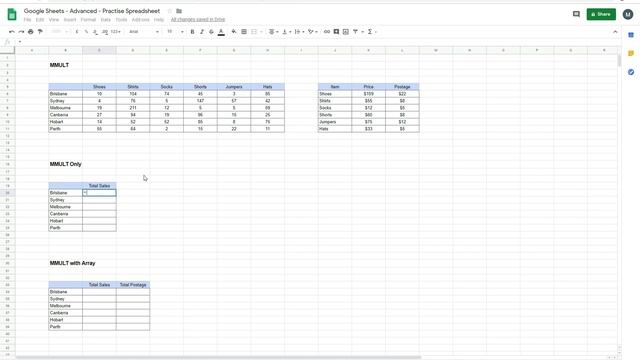Open the Calendar side panel icon
The height and width of the screenshot is (360, 640).
[631, 35]
